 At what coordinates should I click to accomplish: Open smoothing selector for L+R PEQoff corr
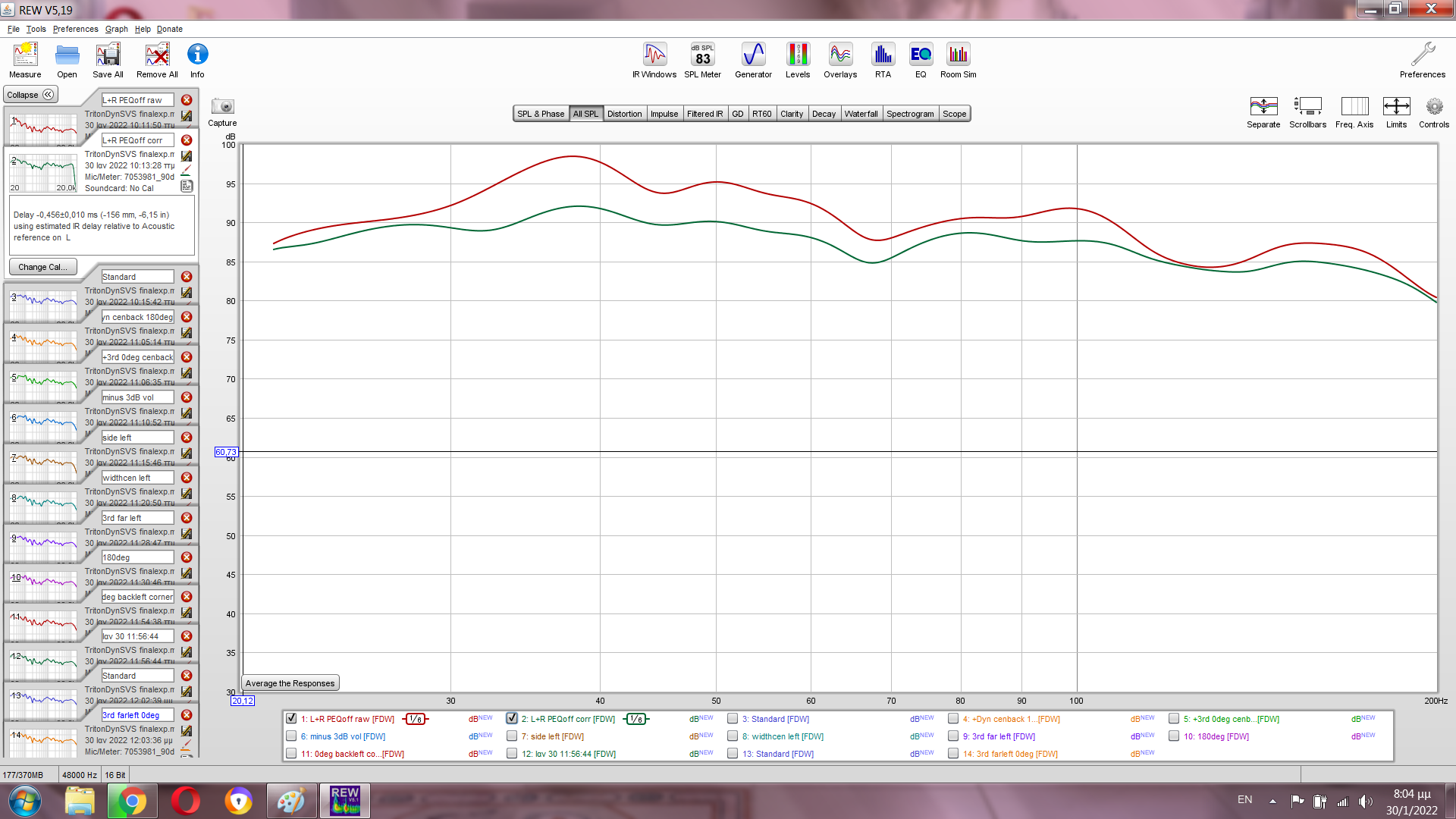(x=636, y=719)
